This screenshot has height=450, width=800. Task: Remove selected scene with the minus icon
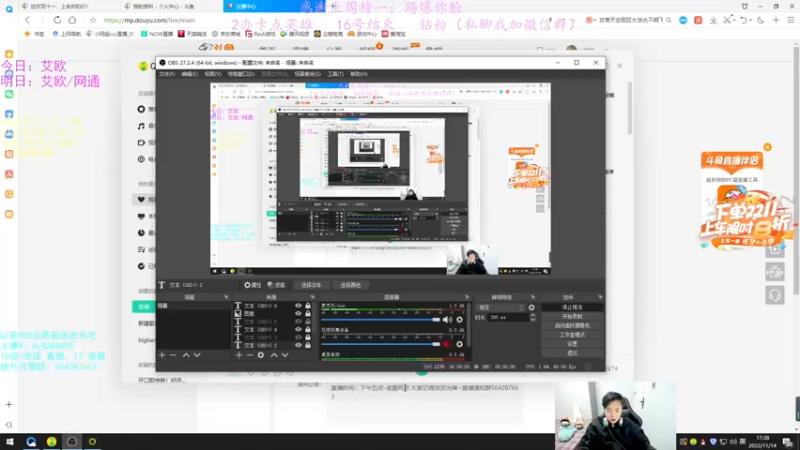point(173,355)
